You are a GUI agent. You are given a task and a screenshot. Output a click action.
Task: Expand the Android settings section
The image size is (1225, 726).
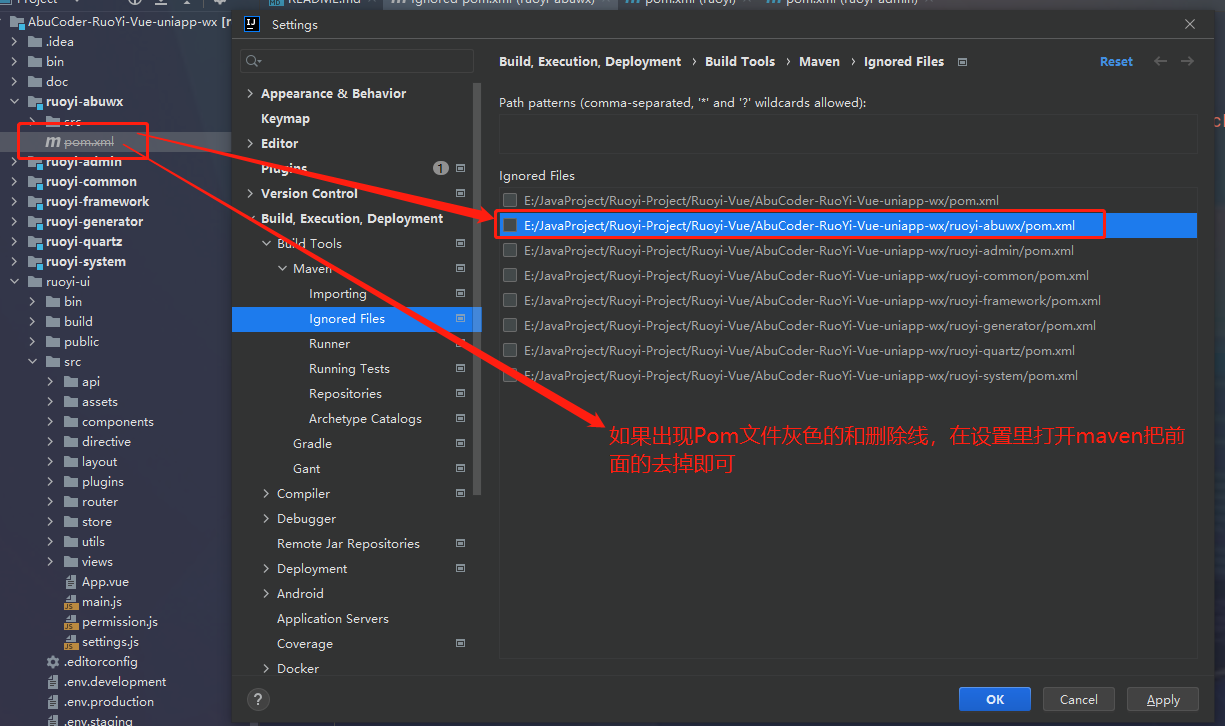(266, 593)
